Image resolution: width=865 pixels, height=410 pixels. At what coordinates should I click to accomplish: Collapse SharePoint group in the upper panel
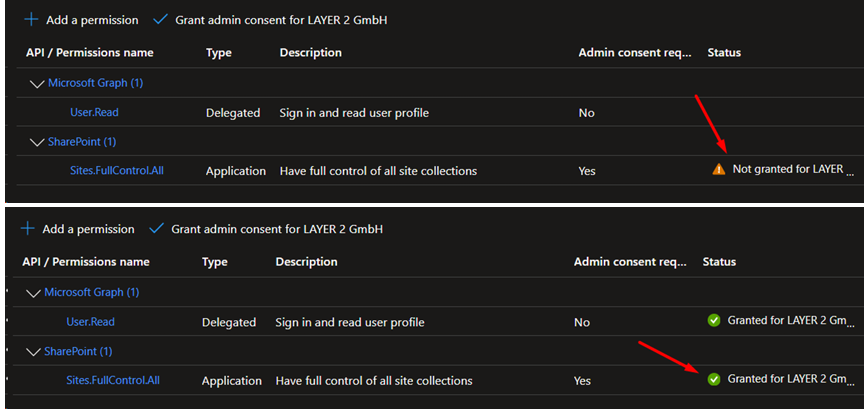[38, 142]
